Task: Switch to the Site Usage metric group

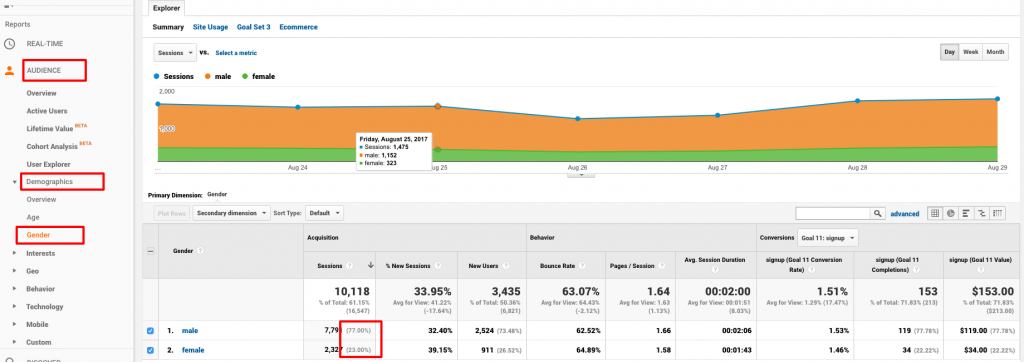Action: (210, 27)
